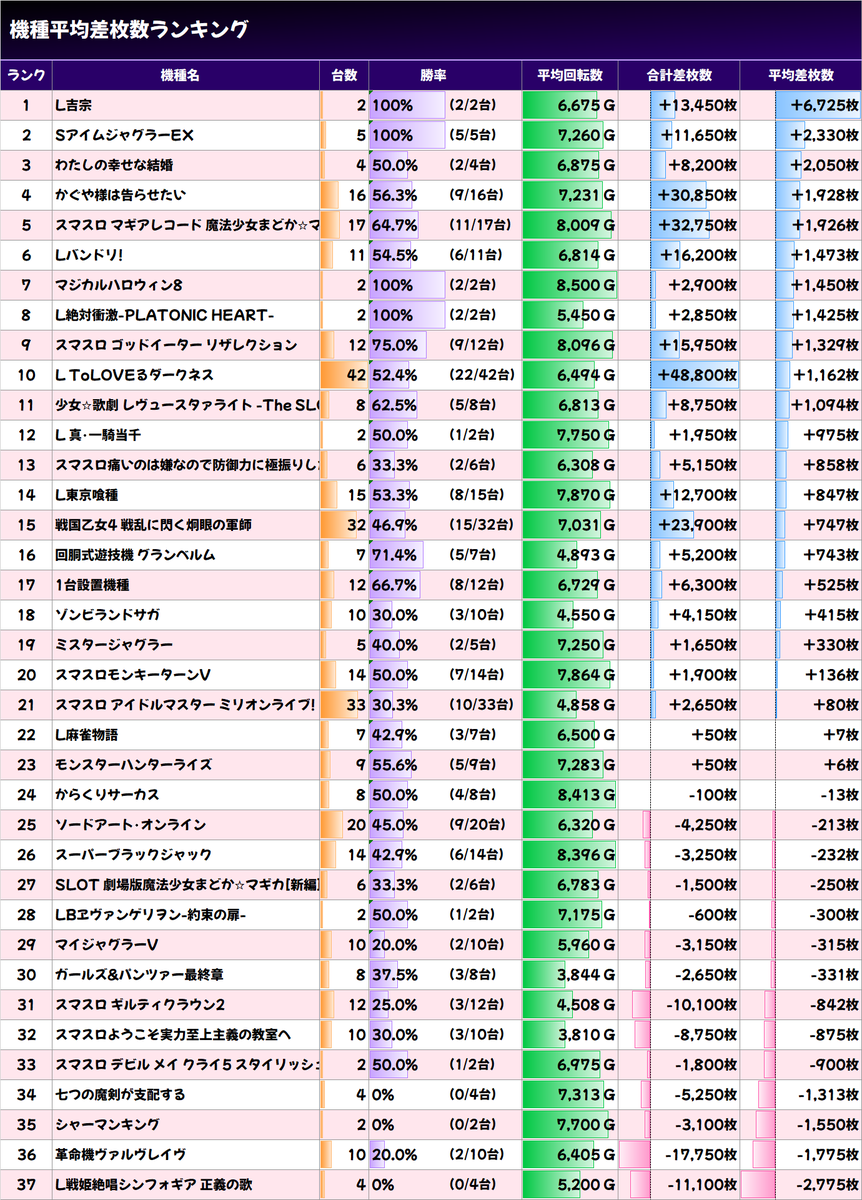This screenshot has height=1200, width=862.
Task: Click the ランク column header
Action: click(x=27, y=75)
